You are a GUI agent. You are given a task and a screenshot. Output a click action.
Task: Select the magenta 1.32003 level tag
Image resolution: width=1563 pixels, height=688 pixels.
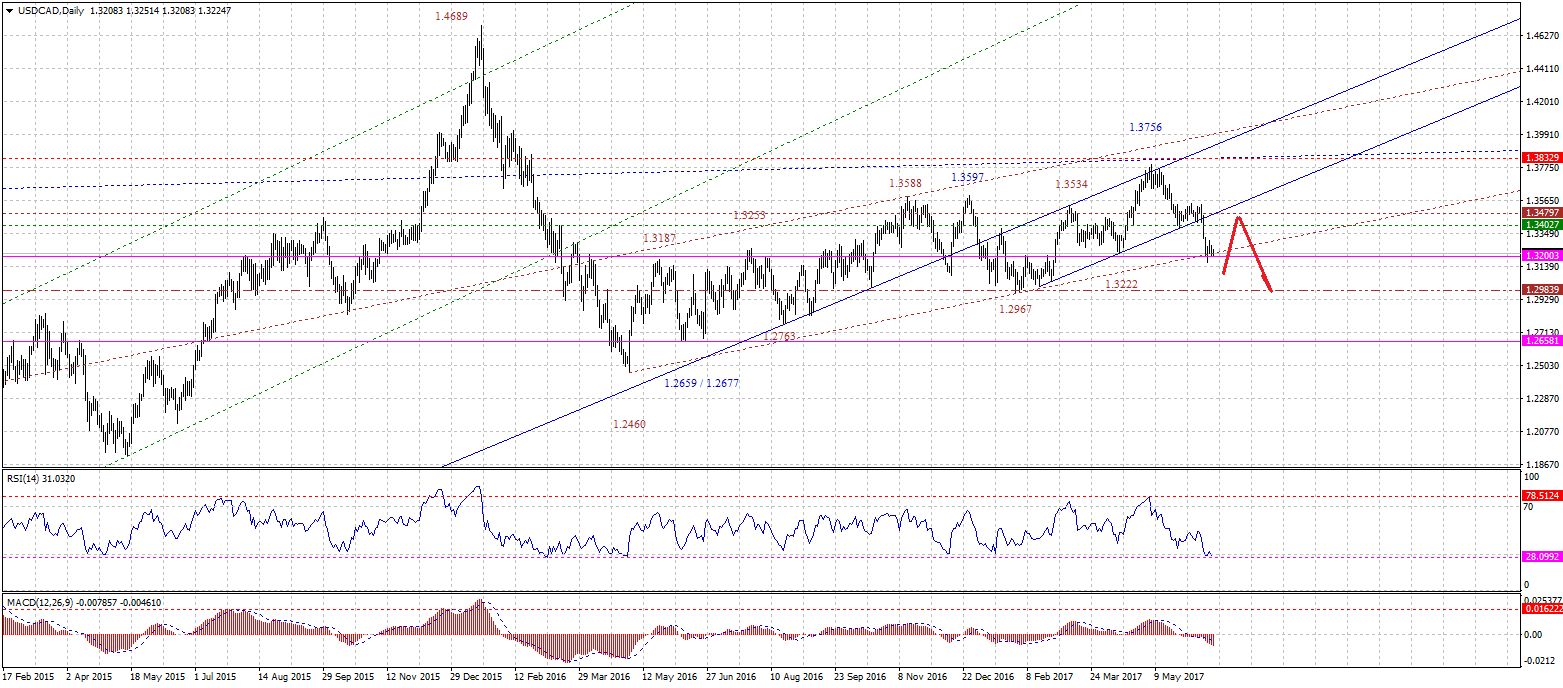click(x=1541, y=256)
